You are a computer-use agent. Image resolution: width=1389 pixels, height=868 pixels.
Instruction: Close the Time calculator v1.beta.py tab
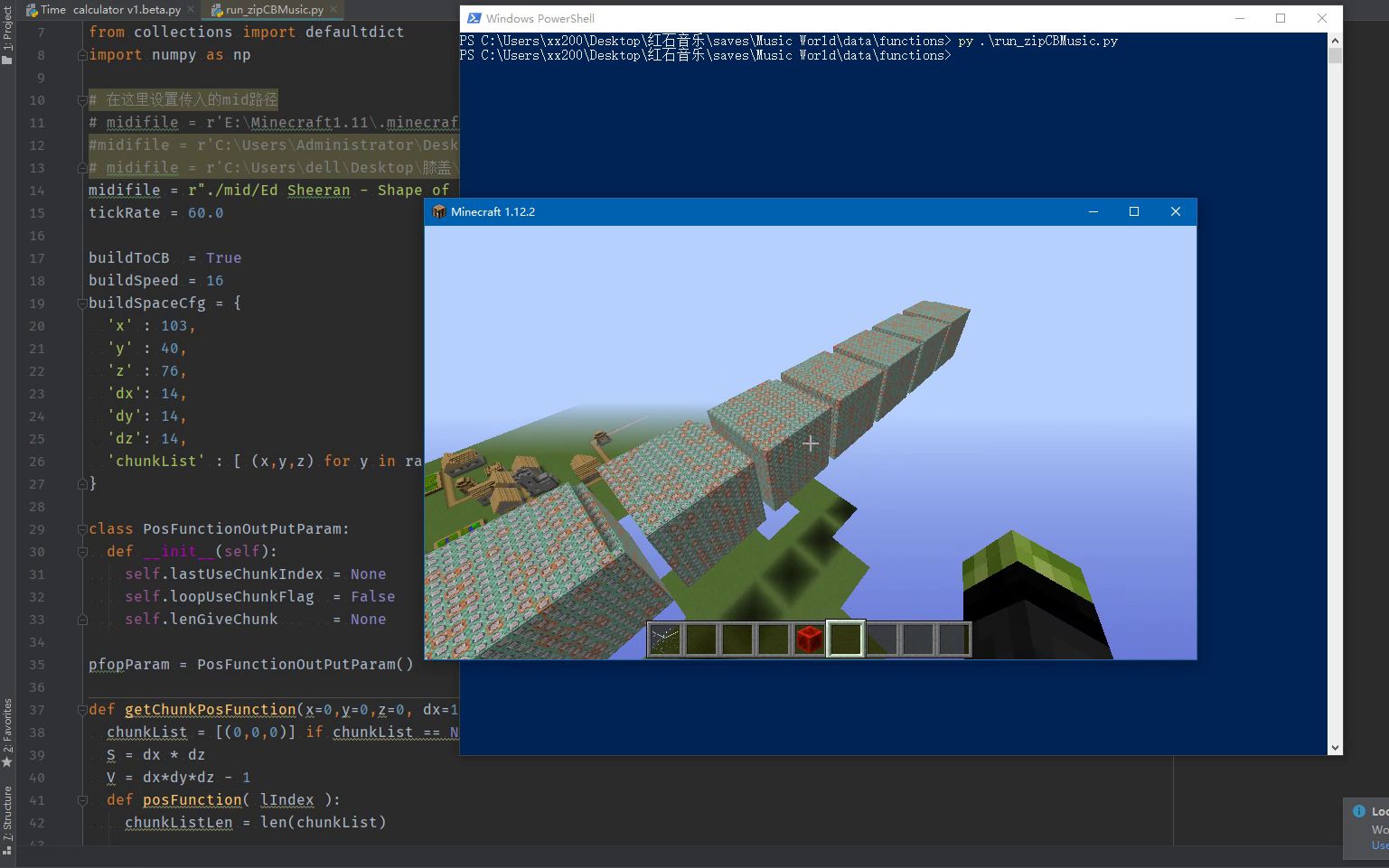pos(192,10)
